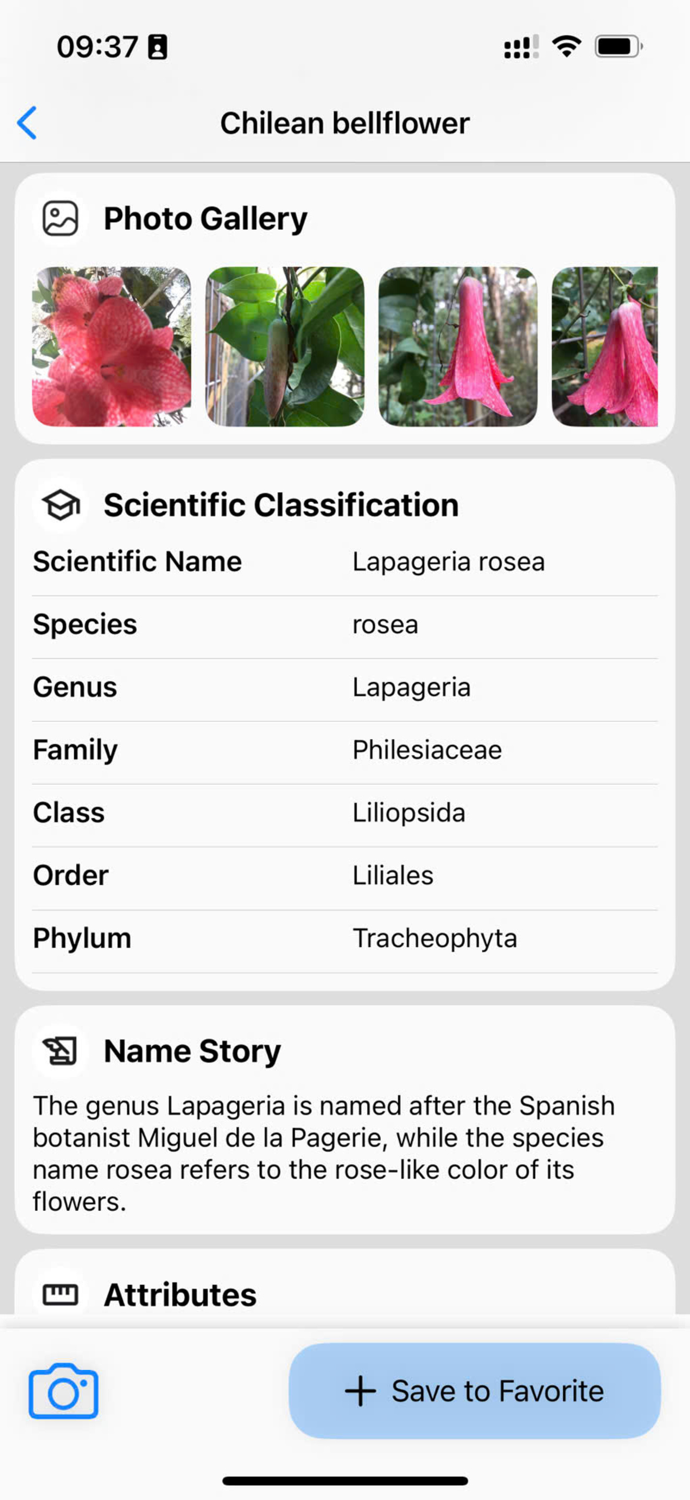Save the Chilean bellflower to favorites

(x=474, y=1390)
